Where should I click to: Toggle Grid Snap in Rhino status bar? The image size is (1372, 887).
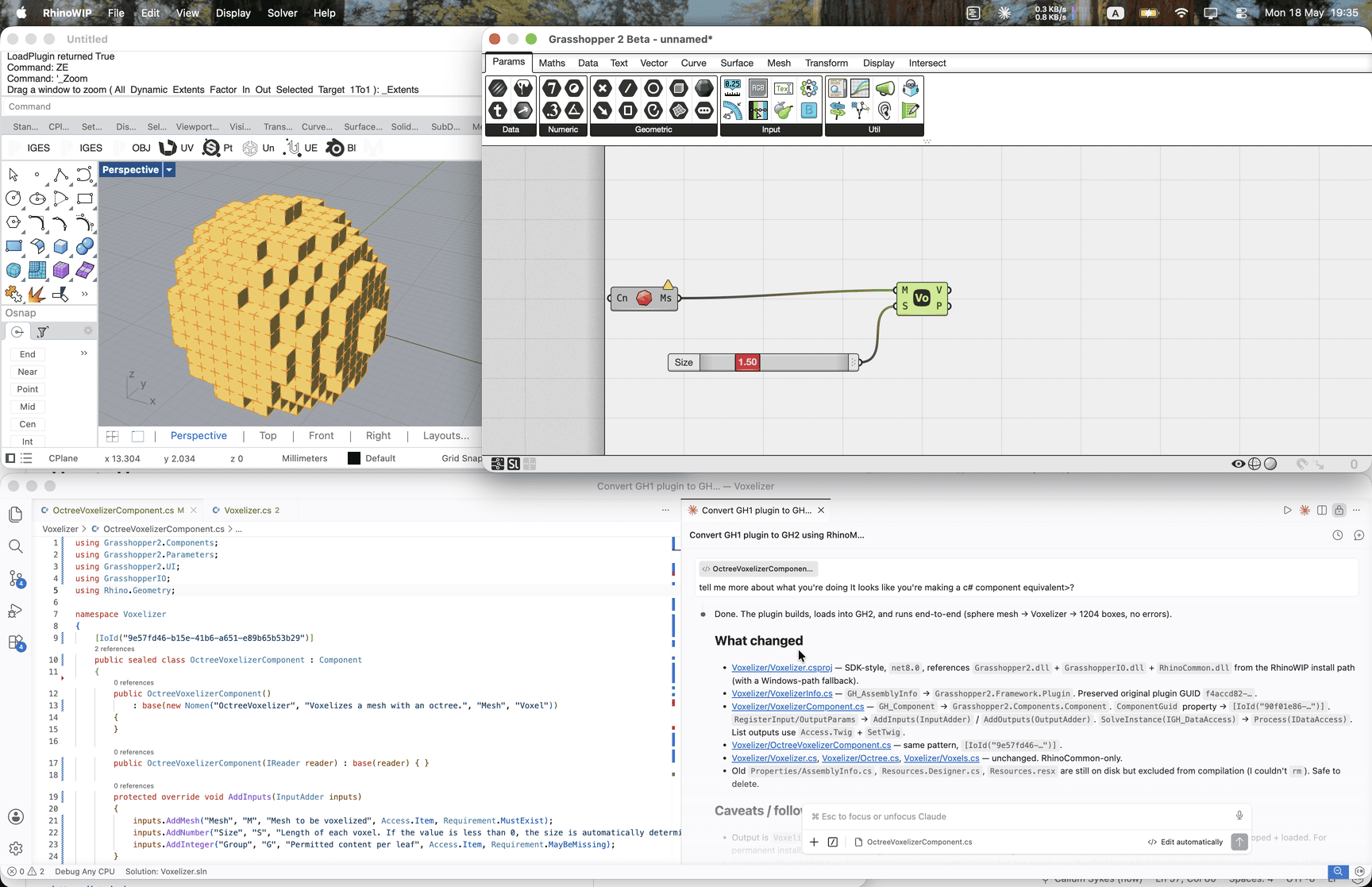coord(461,458)
